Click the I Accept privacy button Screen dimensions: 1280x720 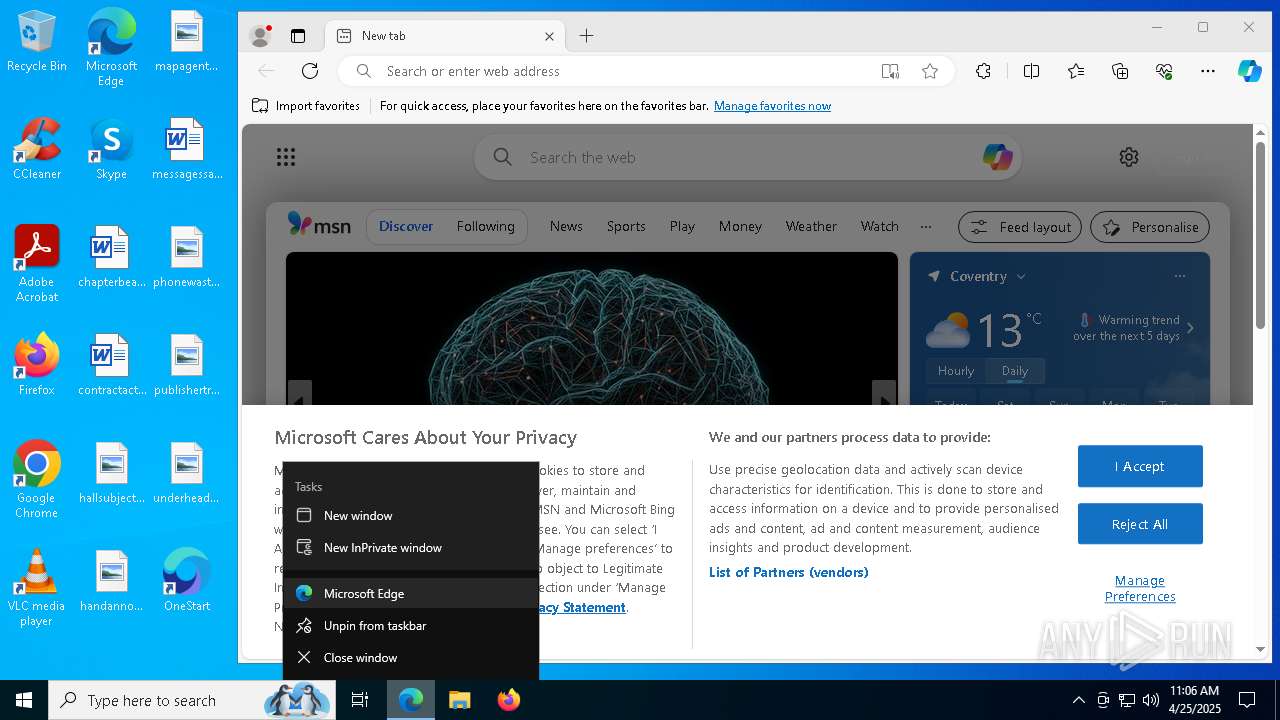[1140, 466]
